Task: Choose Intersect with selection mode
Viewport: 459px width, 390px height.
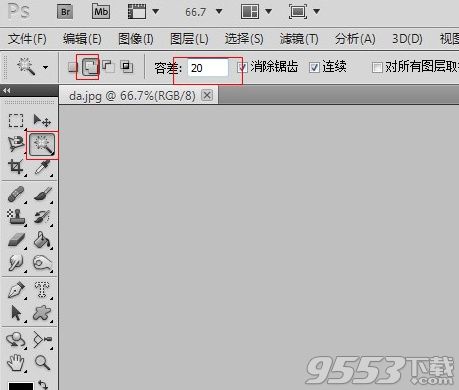Action: click(x=127, y=67)
